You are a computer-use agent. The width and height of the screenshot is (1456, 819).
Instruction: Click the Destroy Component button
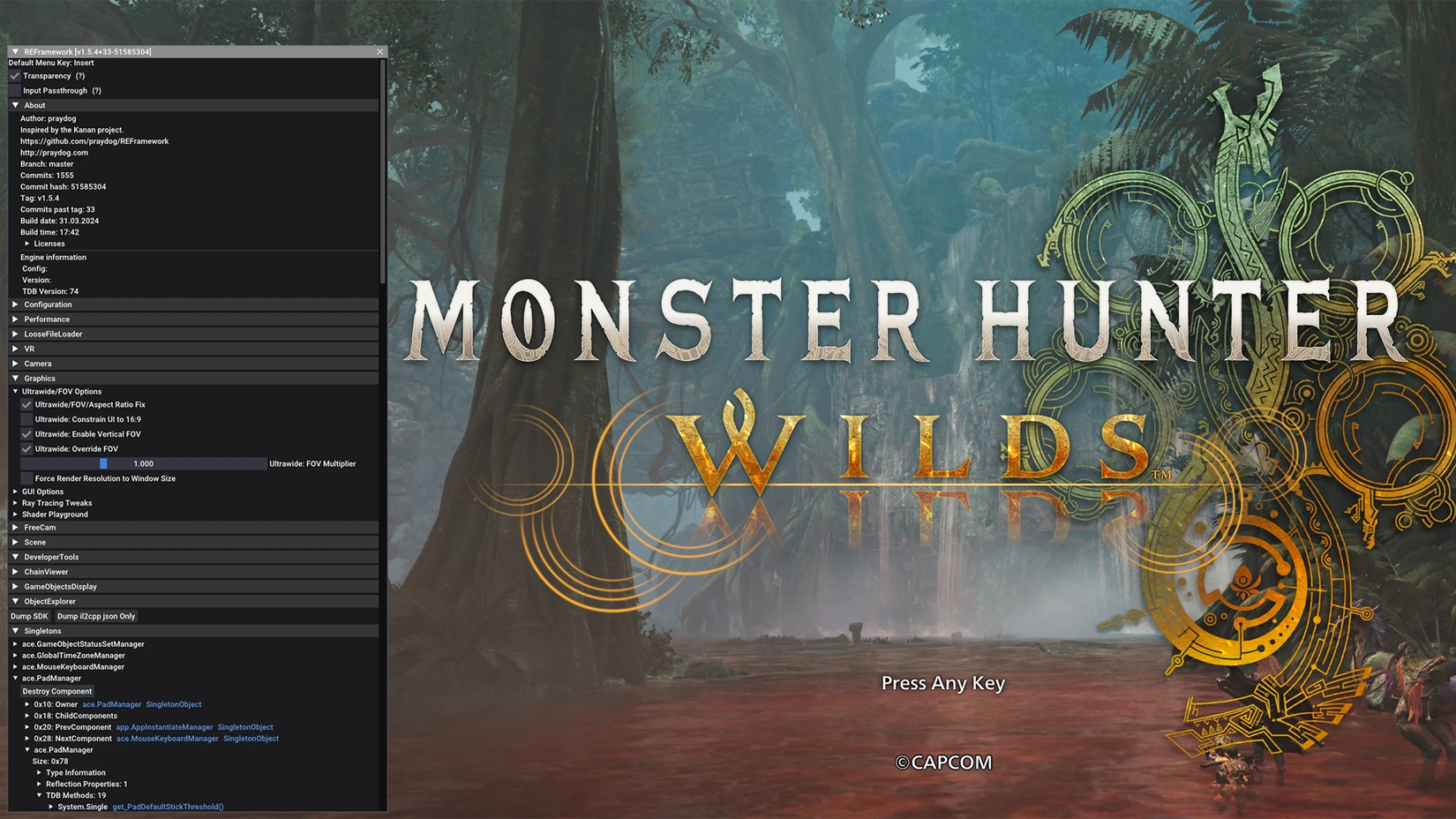tap(57, 692)
